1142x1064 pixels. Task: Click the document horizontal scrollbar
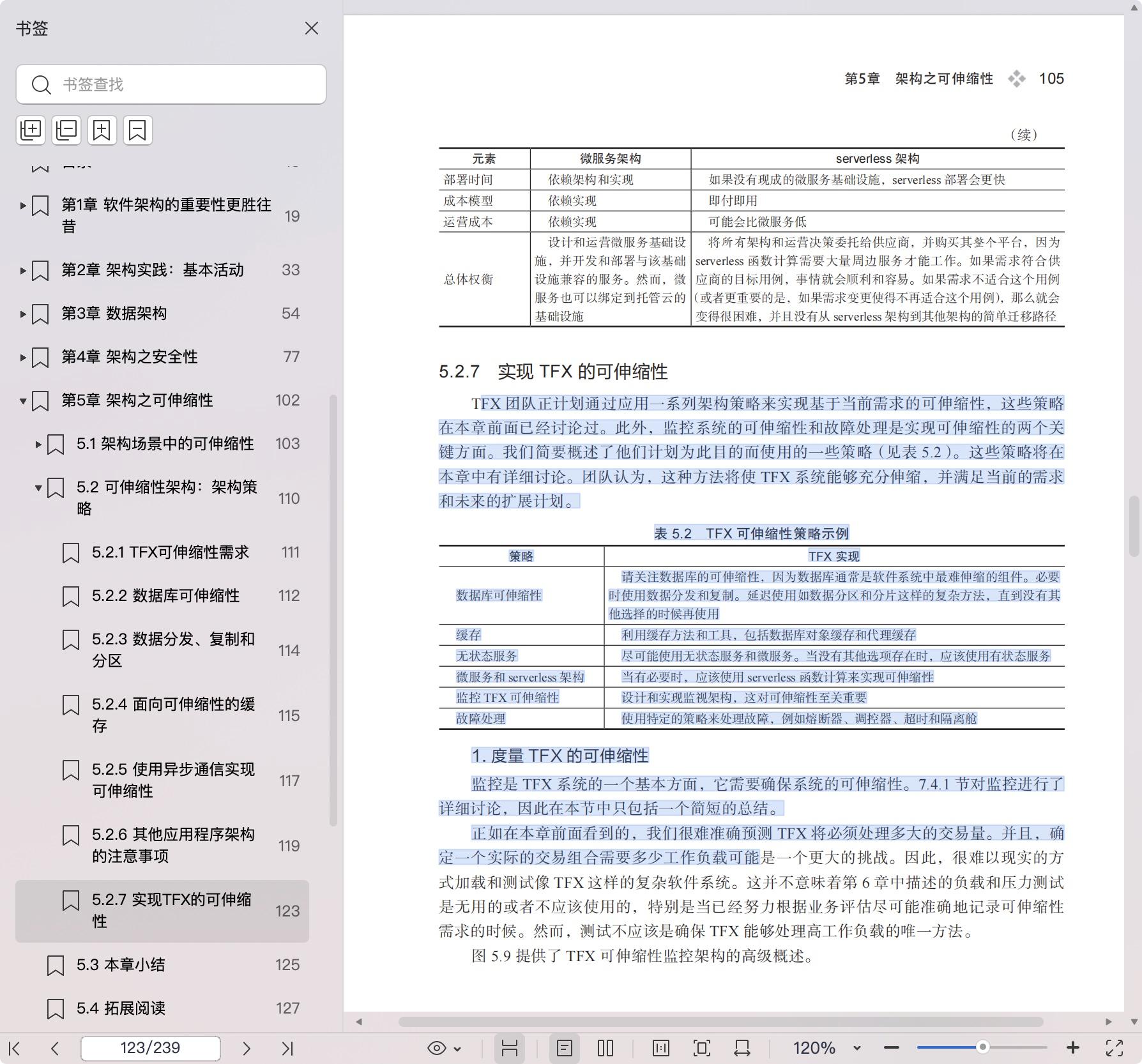click(x=720, y=1022)
